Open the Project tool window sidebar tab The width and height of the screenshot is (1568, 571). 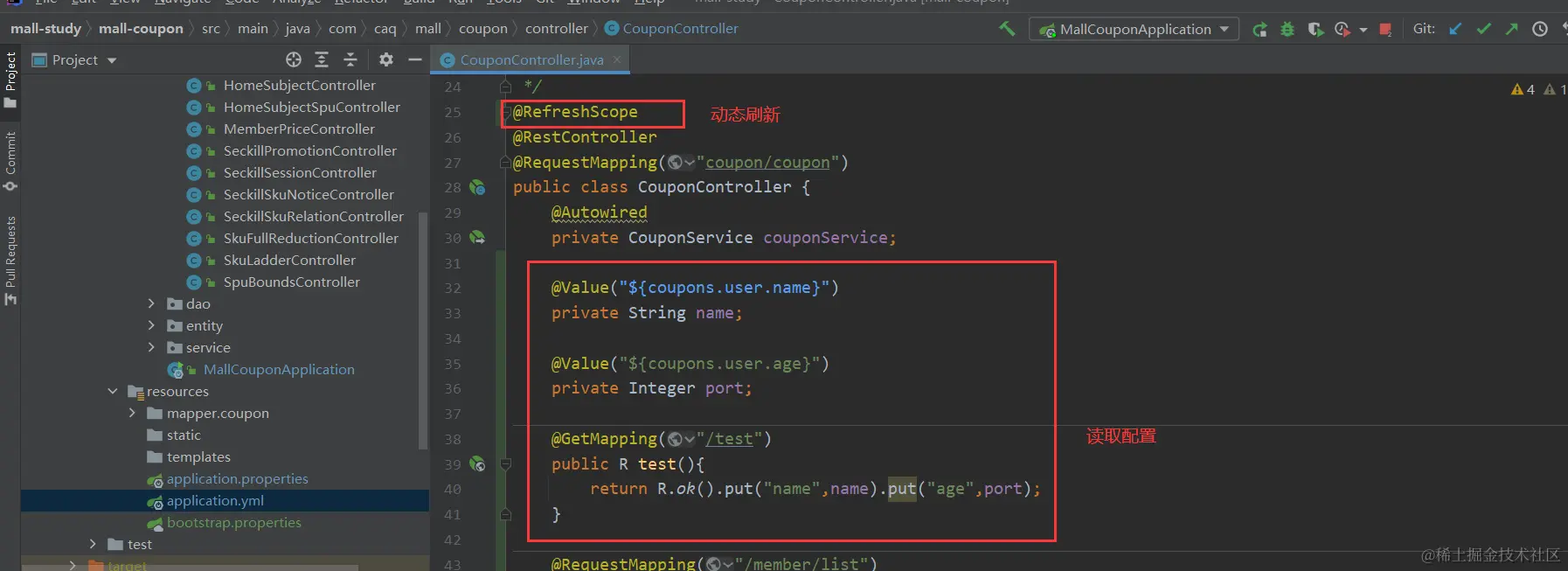click(10, 80)
